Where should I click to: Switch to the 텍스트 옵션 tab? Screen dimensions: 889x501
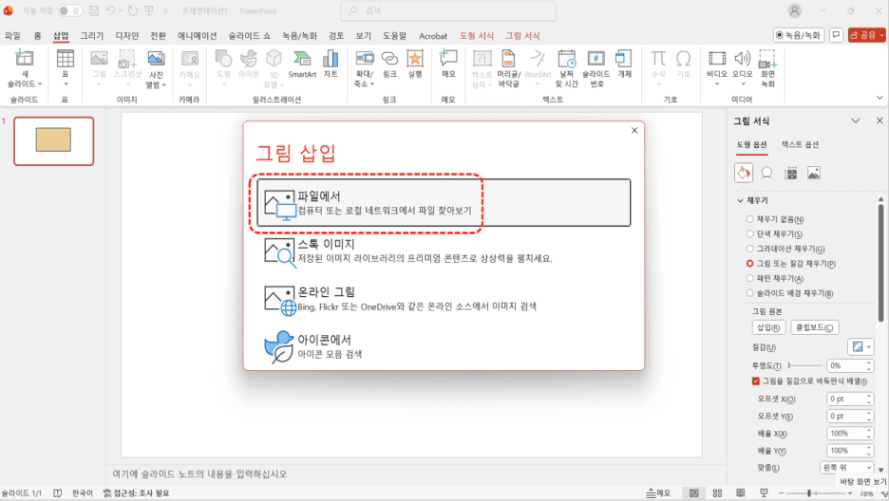[x=799, y=145]
